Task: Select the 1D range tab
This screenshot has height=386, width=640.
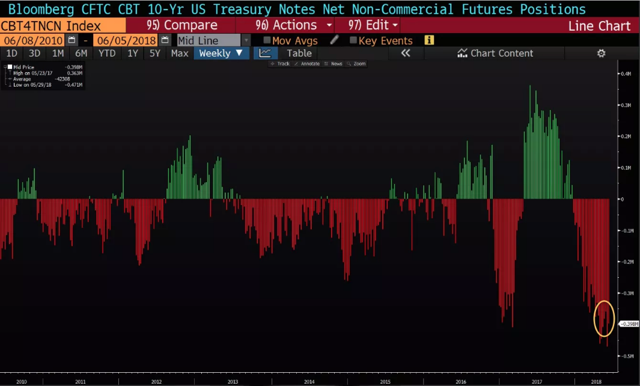Action: click(11, 53)
